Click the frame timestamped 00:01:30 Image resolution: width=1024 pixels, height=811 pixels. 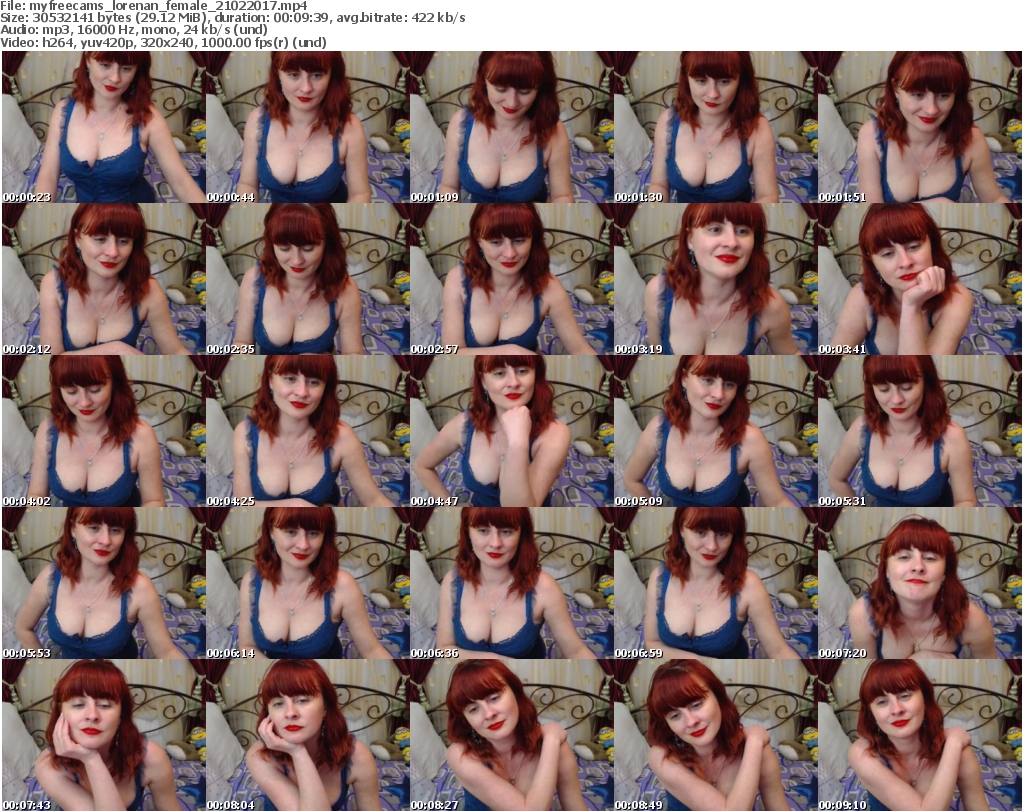[x=715, y=127]
